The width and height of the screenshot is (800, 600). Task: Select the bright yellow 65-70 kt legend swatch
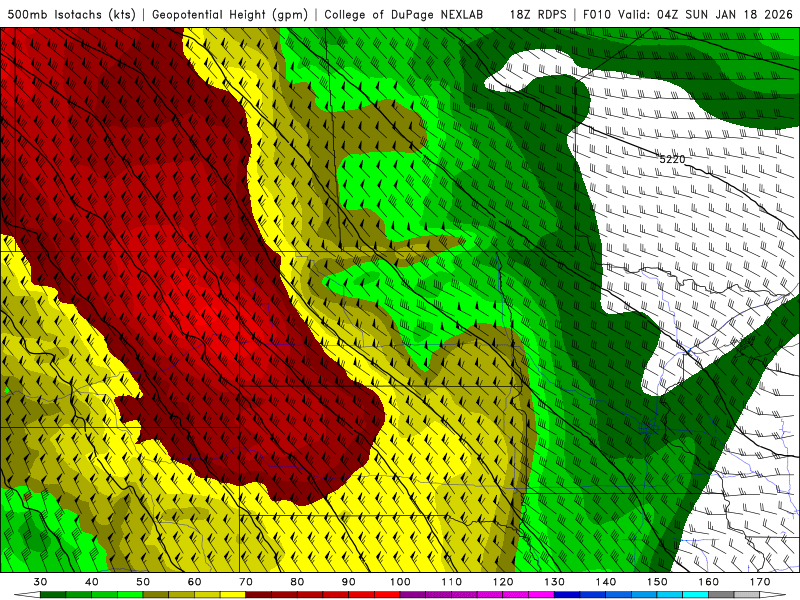[233, 595]
